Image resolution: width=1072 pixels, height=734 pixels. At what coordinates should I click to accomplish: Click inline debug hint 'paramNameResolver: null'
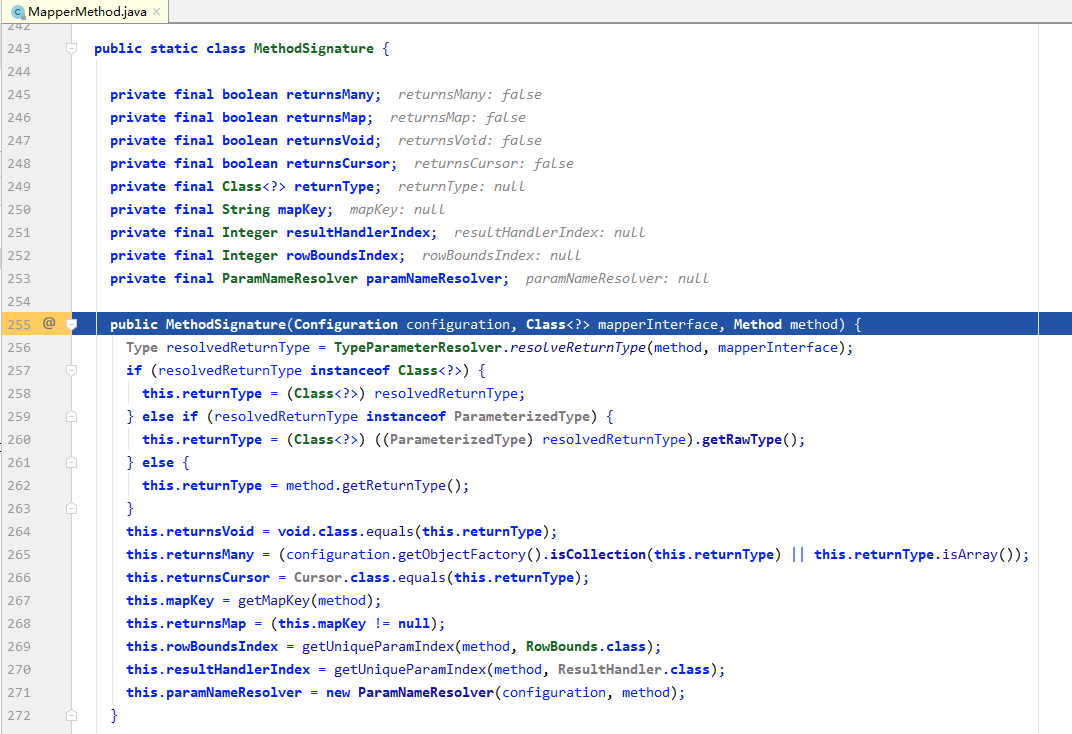617,278
